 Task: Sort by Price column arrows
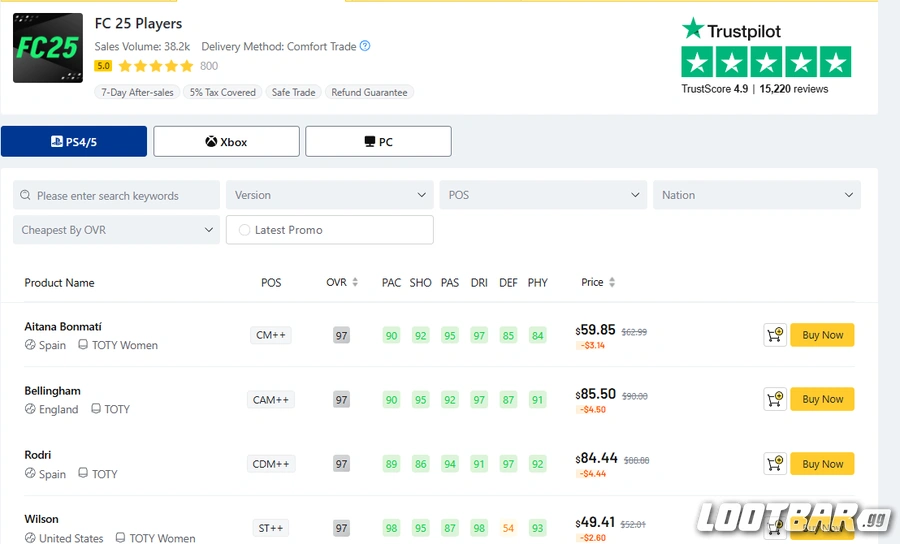[612, 282]
